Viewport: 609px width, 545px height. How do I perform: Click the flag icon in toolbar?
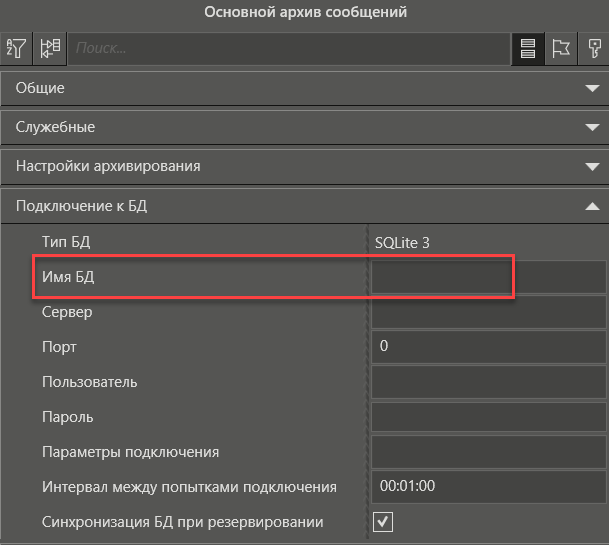pos(561,49)
